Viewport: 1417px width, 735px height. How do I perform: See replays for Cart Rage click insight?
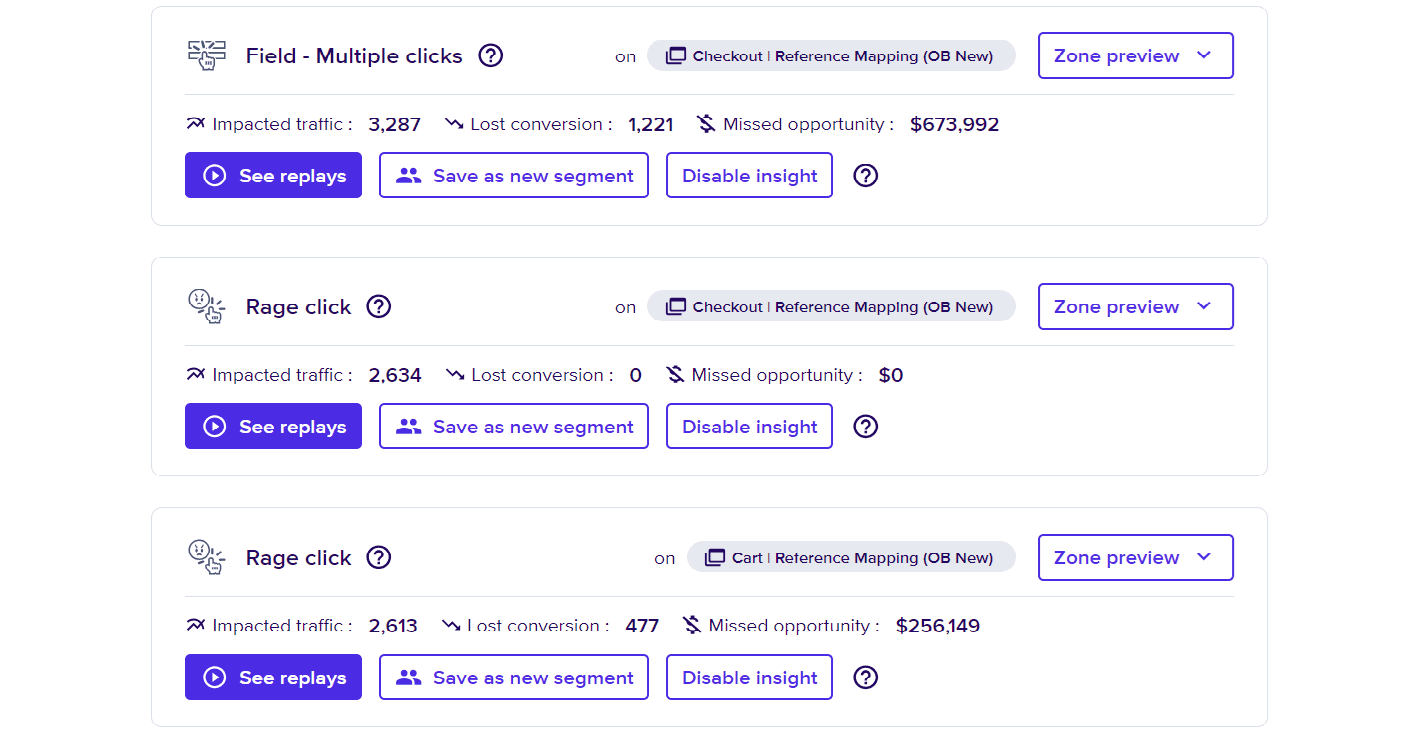pos(273,678)
